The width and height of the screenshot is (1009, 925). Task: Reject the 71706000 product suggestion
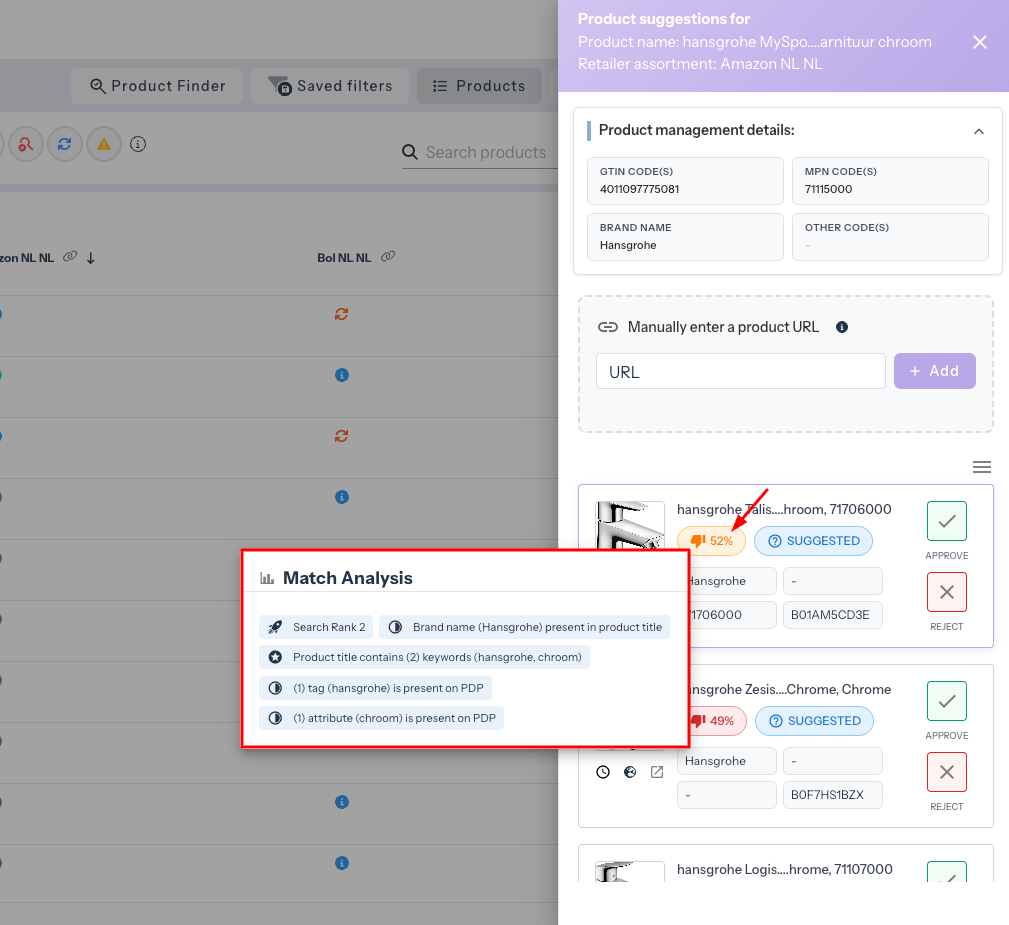coord(946,592)
